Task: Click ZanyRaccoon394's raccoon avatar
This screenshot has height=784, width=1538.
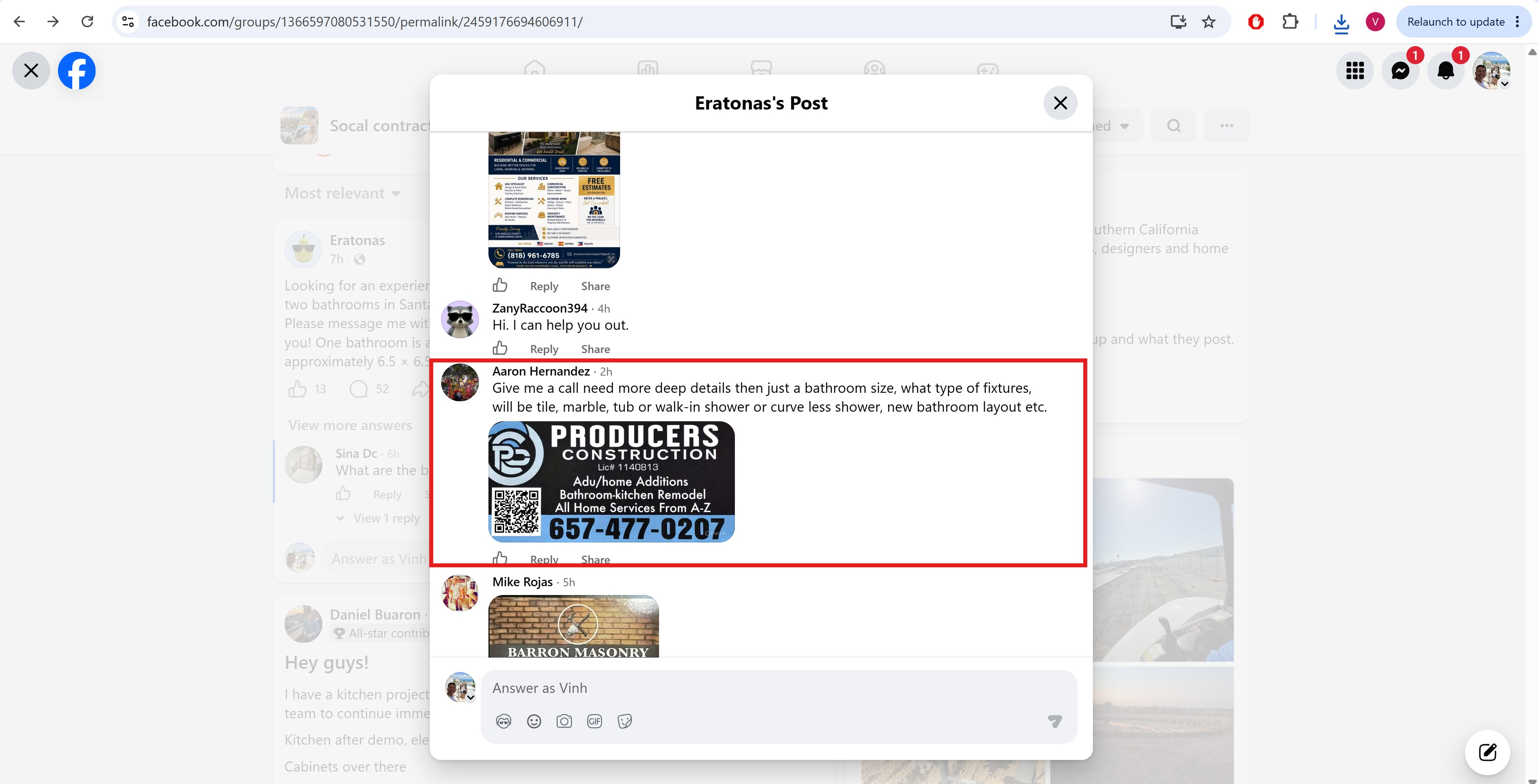Action: point(460,319)
